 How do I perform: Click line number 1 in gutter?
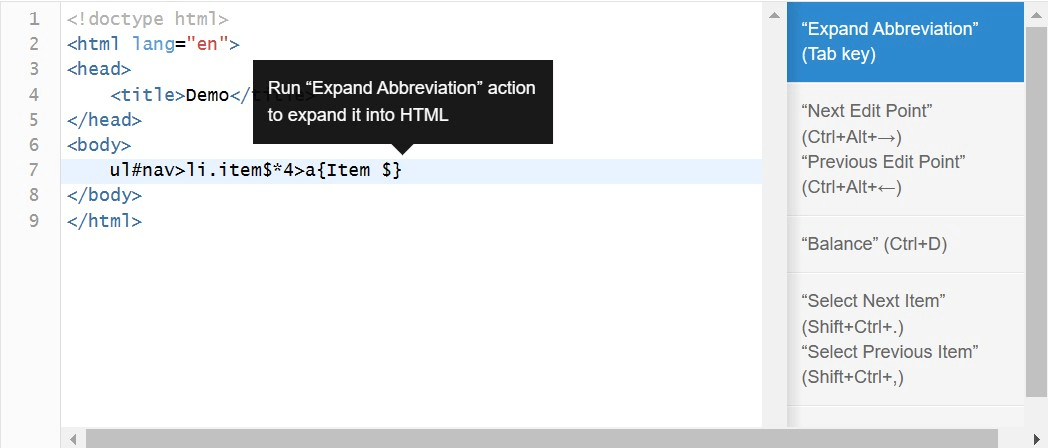pos(34,19)
